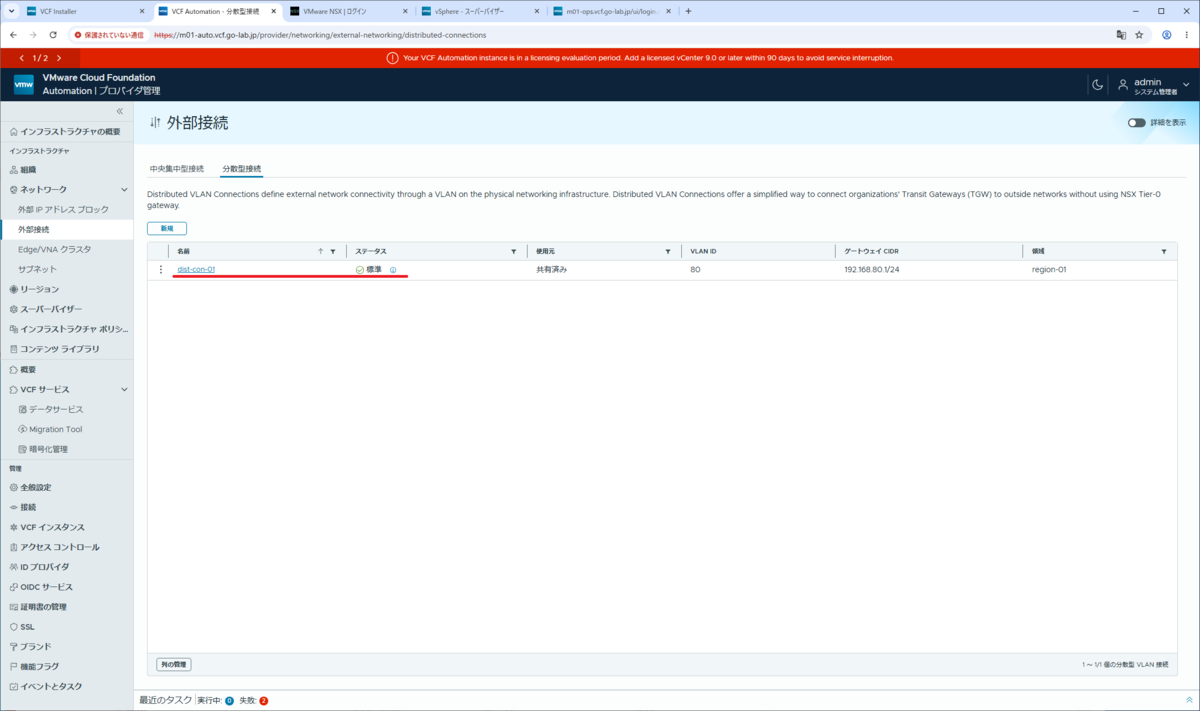Open filter for 領域 column
The image size is (1200, 711).
1164,251
